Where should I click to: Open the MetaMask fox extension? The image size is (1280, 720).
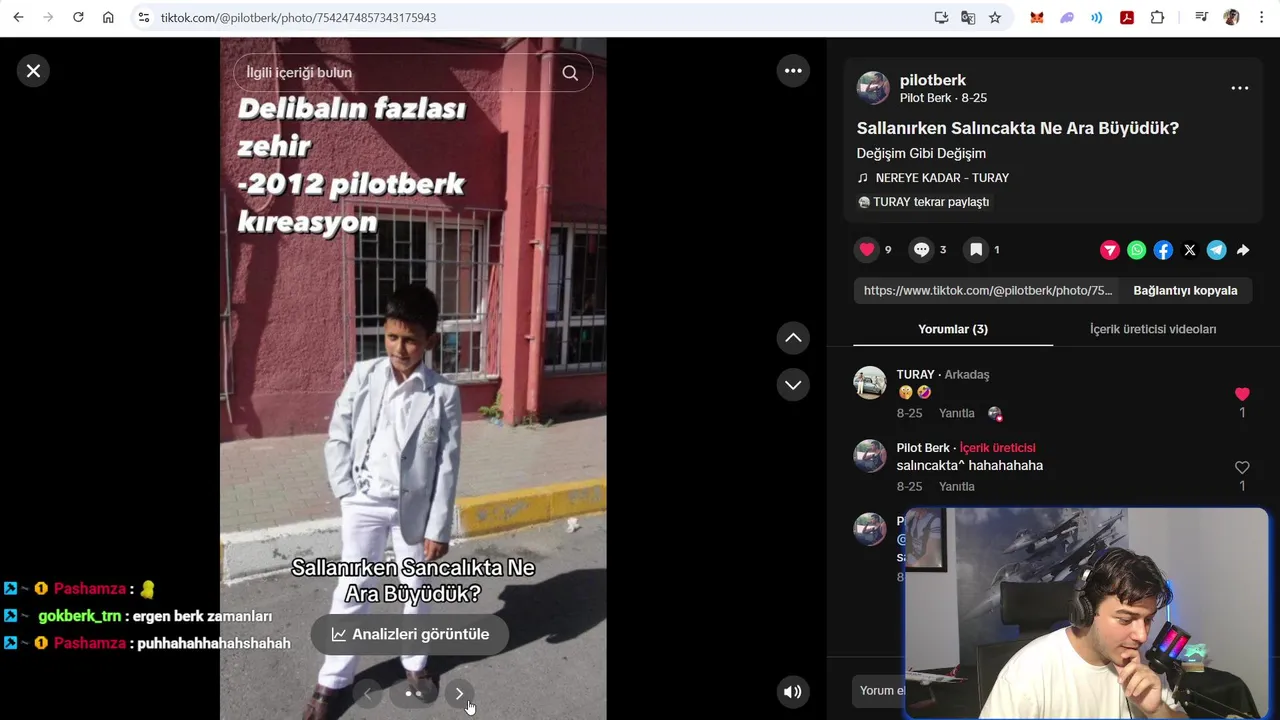pos(1037,17)
